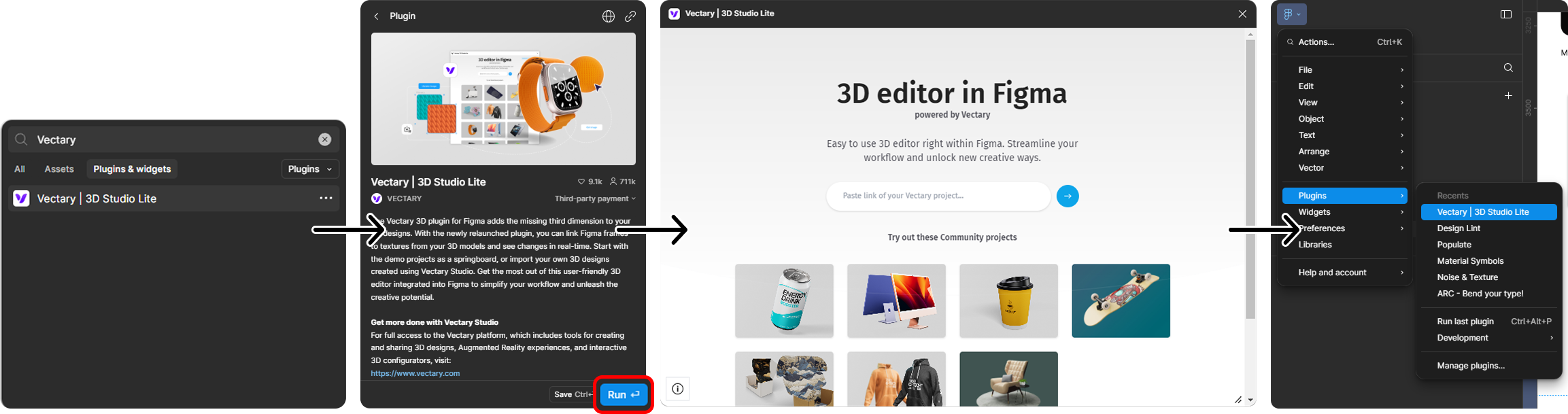
Task: Open the Development submenu
Action: tap(1489, 338)
